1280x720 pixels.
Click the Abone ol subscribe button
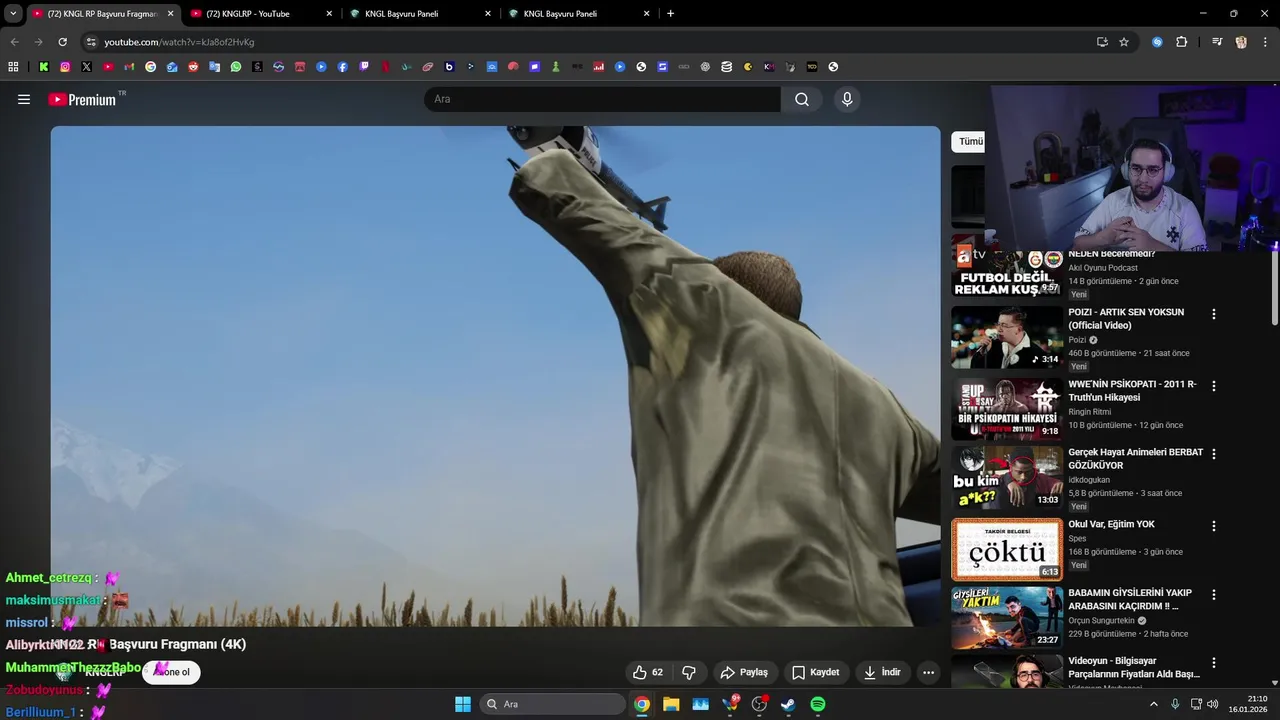[172, 672]
